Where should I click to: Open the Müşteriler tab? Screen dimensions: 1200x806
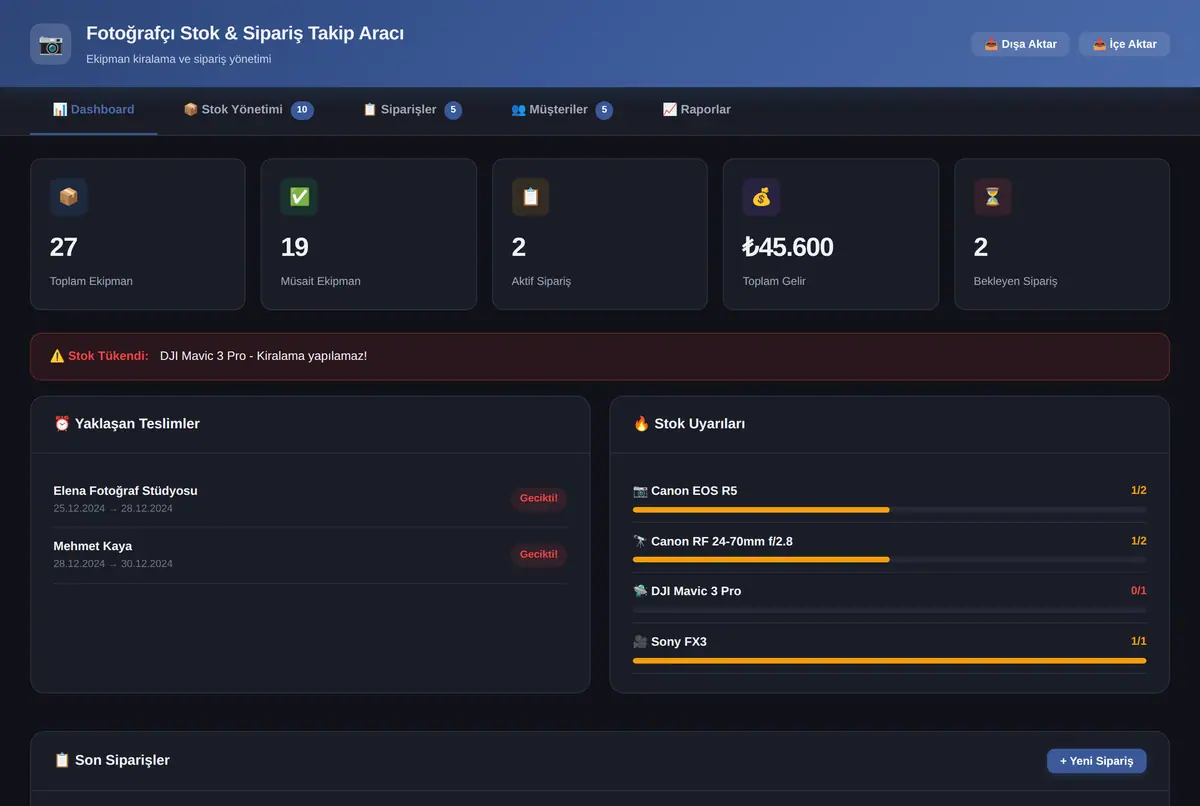tap(562, 109)
